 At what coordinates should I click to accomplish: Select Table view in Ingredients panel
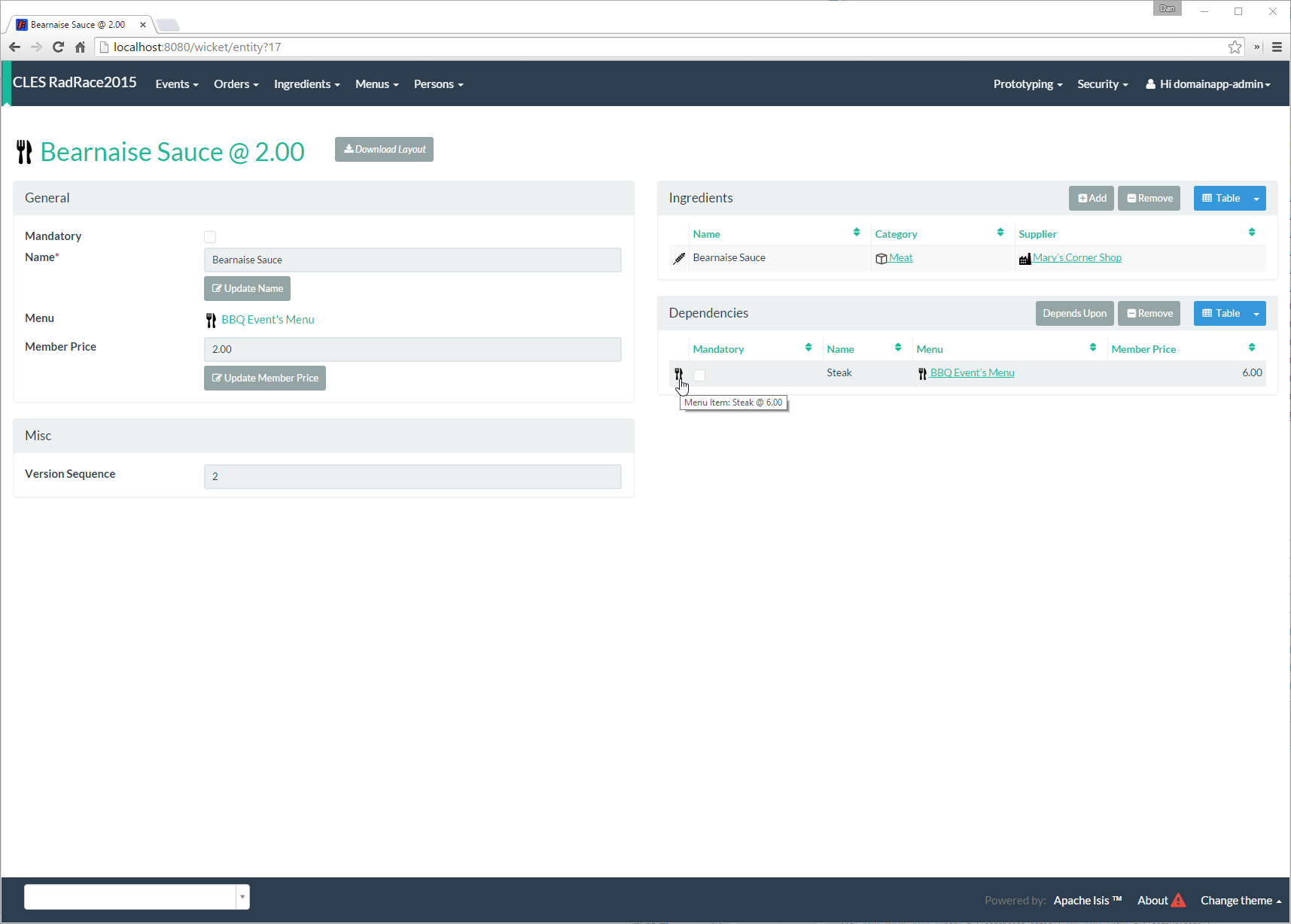(1221, 199)
